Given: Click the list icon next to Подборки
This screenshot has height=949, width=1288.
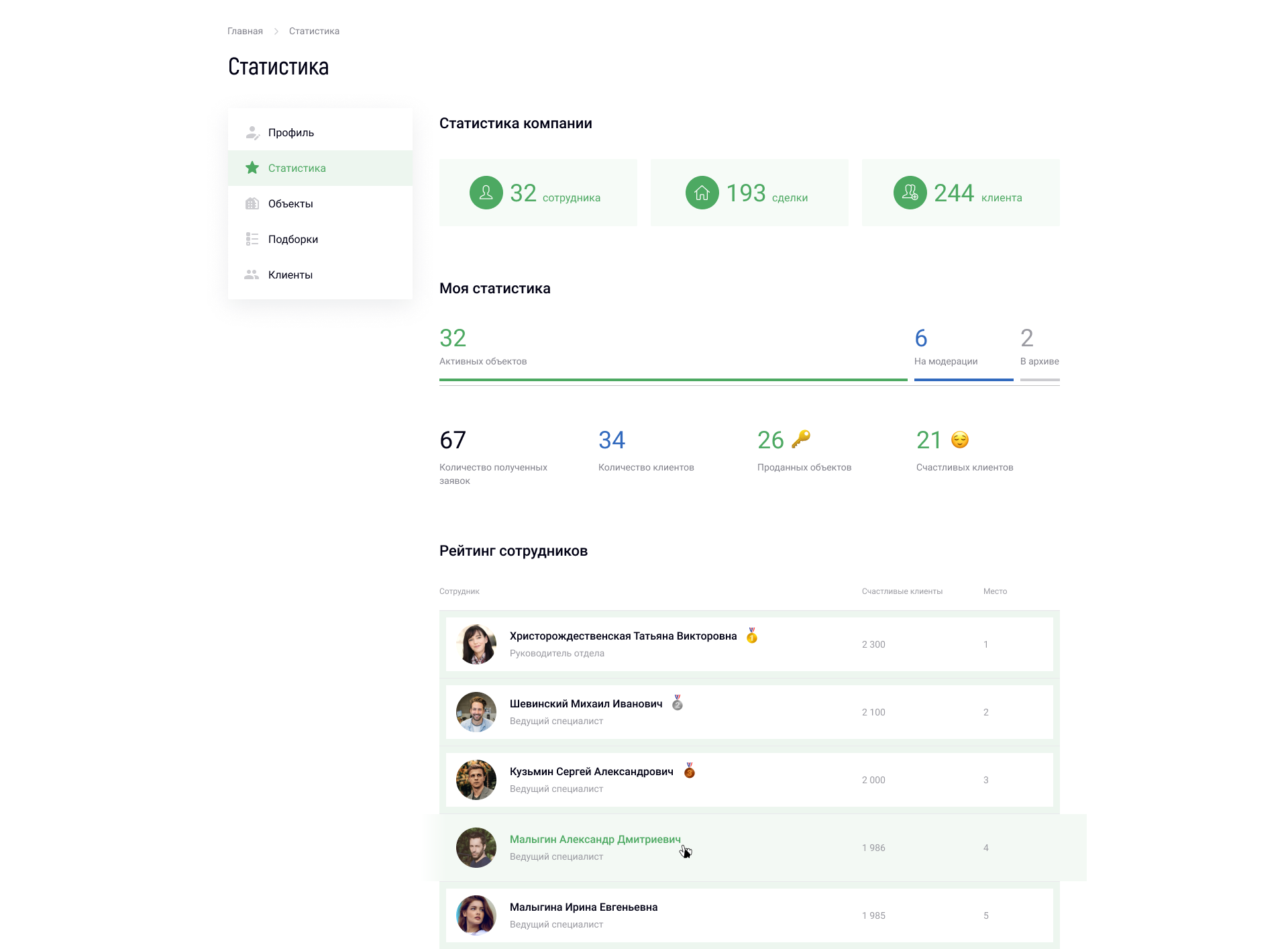Looking at the screenshot, I should coord(252,239).
